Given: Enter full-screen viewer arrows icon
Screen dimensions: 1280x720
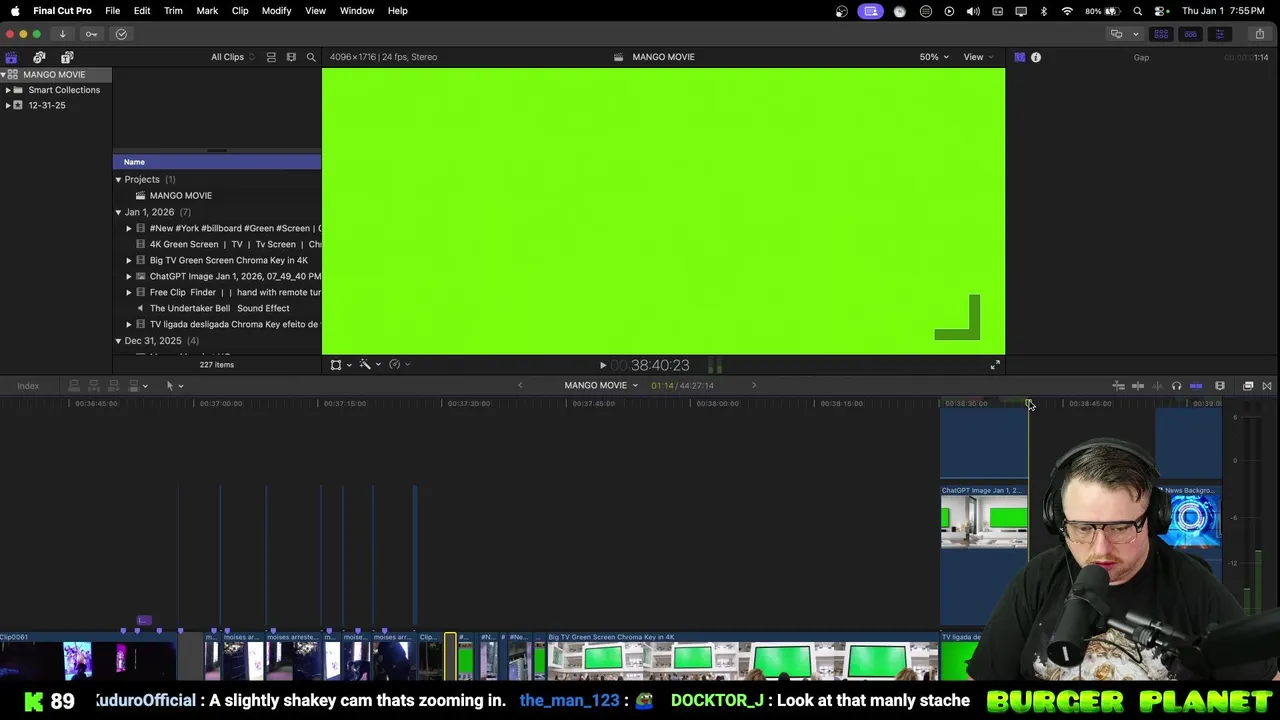Looking at the screenshot, I should pos(995,365).
